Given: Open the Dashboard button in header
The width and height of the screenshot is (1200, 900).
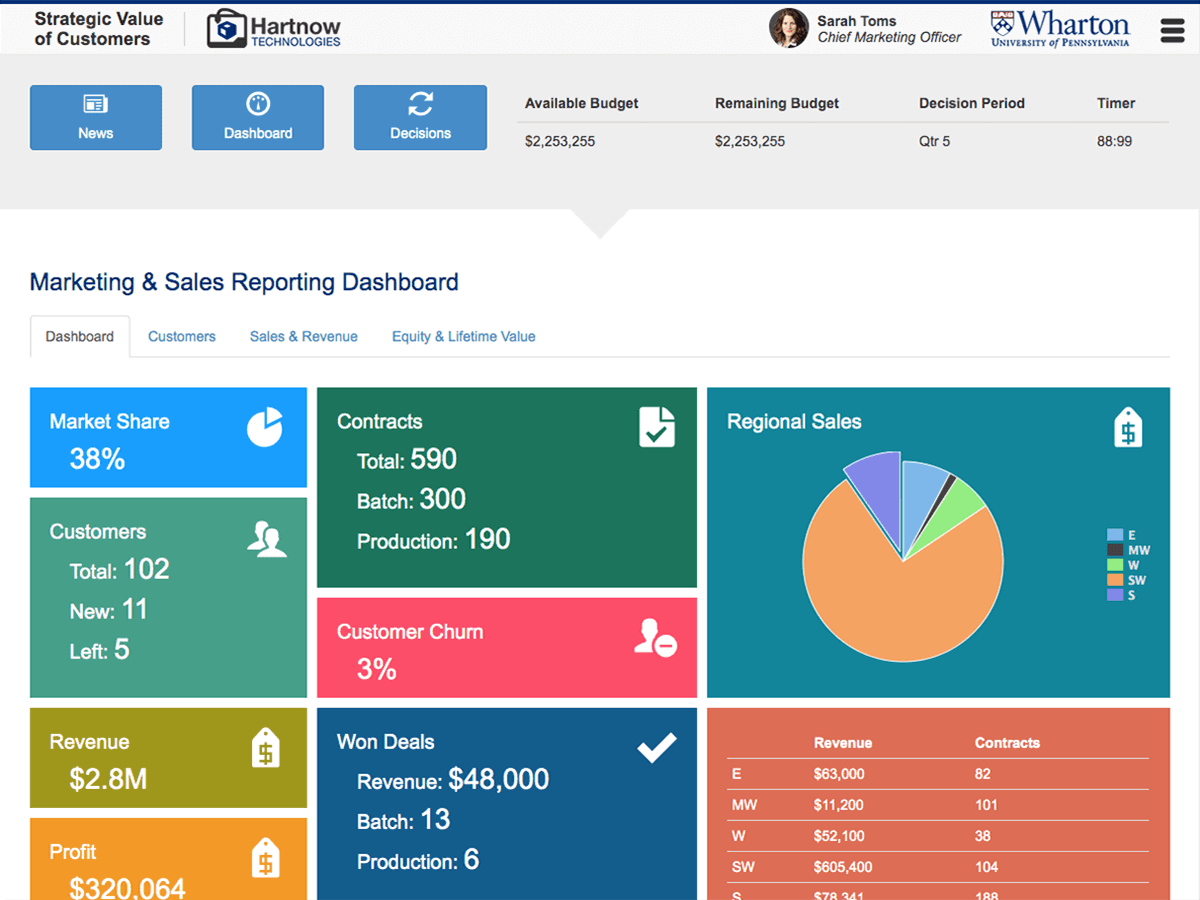Looking at the screenshot, I should tap(258, 118).
